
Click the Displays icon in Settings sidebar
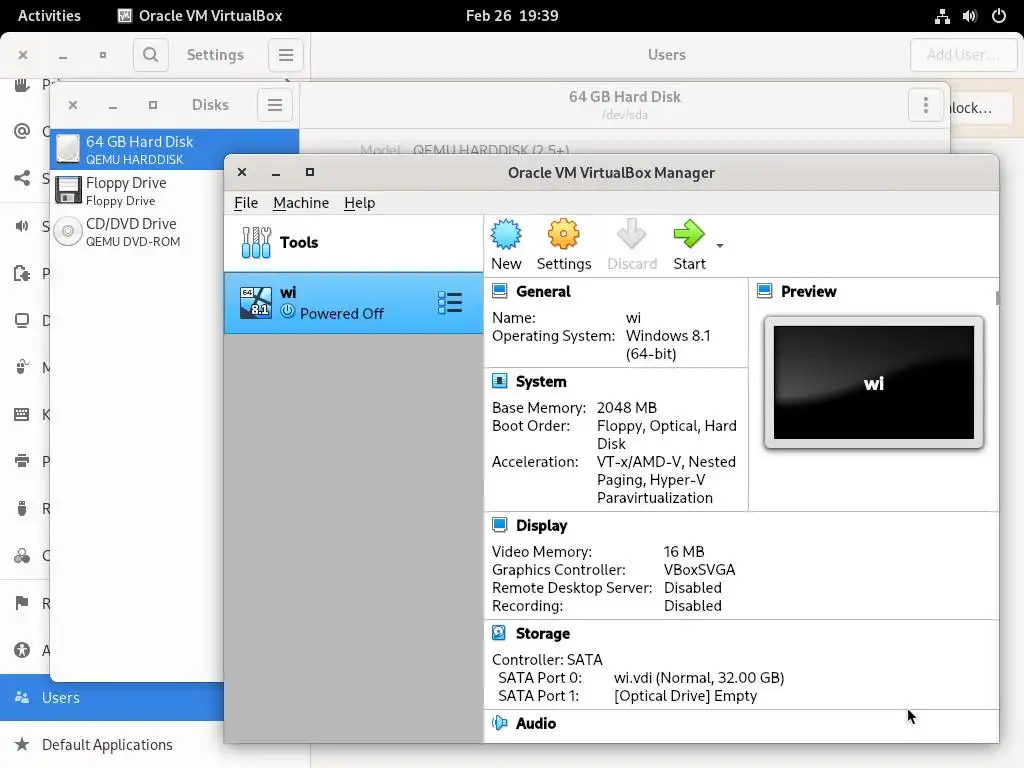[x=22, y=320]
